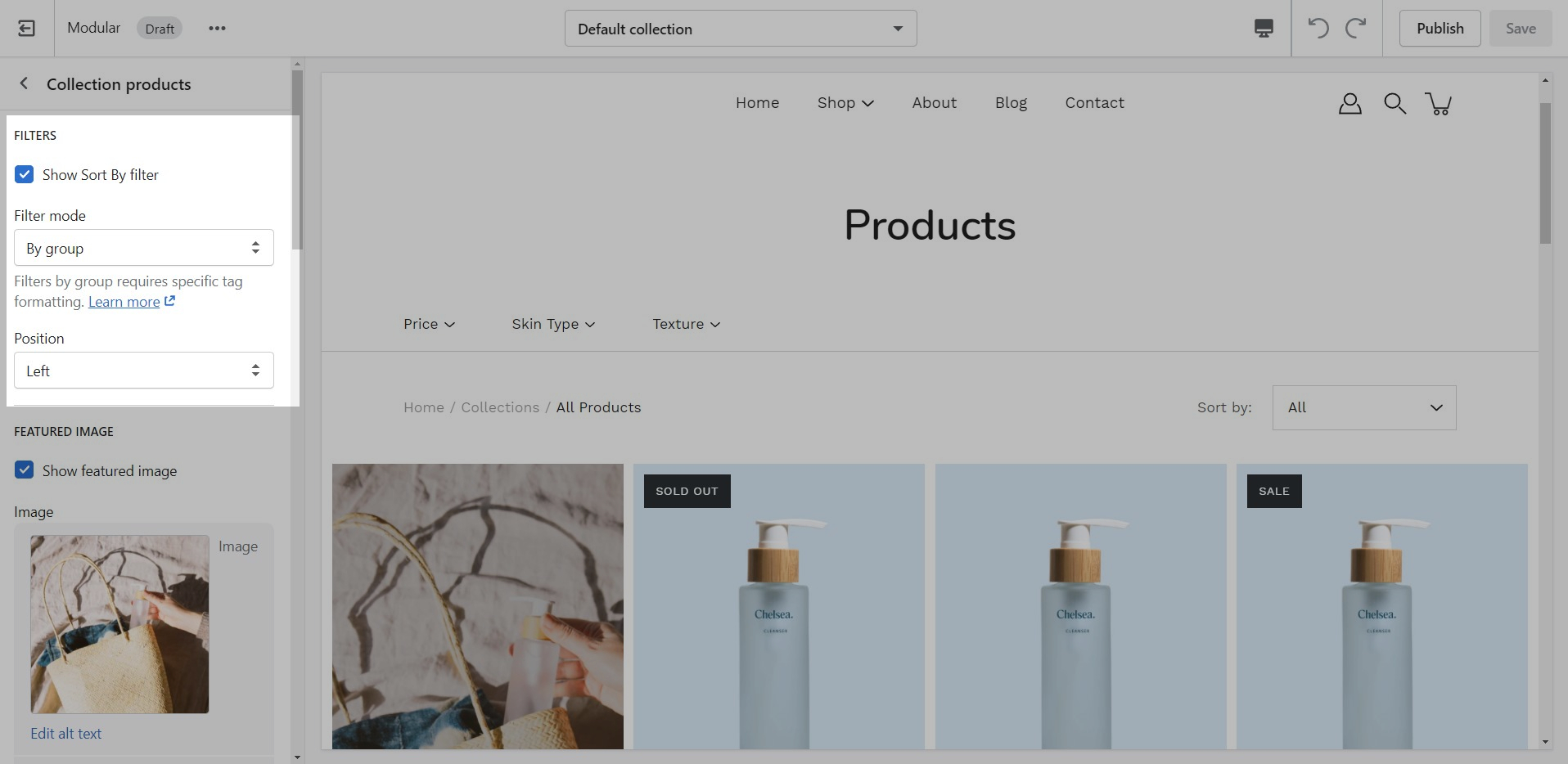Redo the last change

pyautogui.click(x=1356, y=29)
